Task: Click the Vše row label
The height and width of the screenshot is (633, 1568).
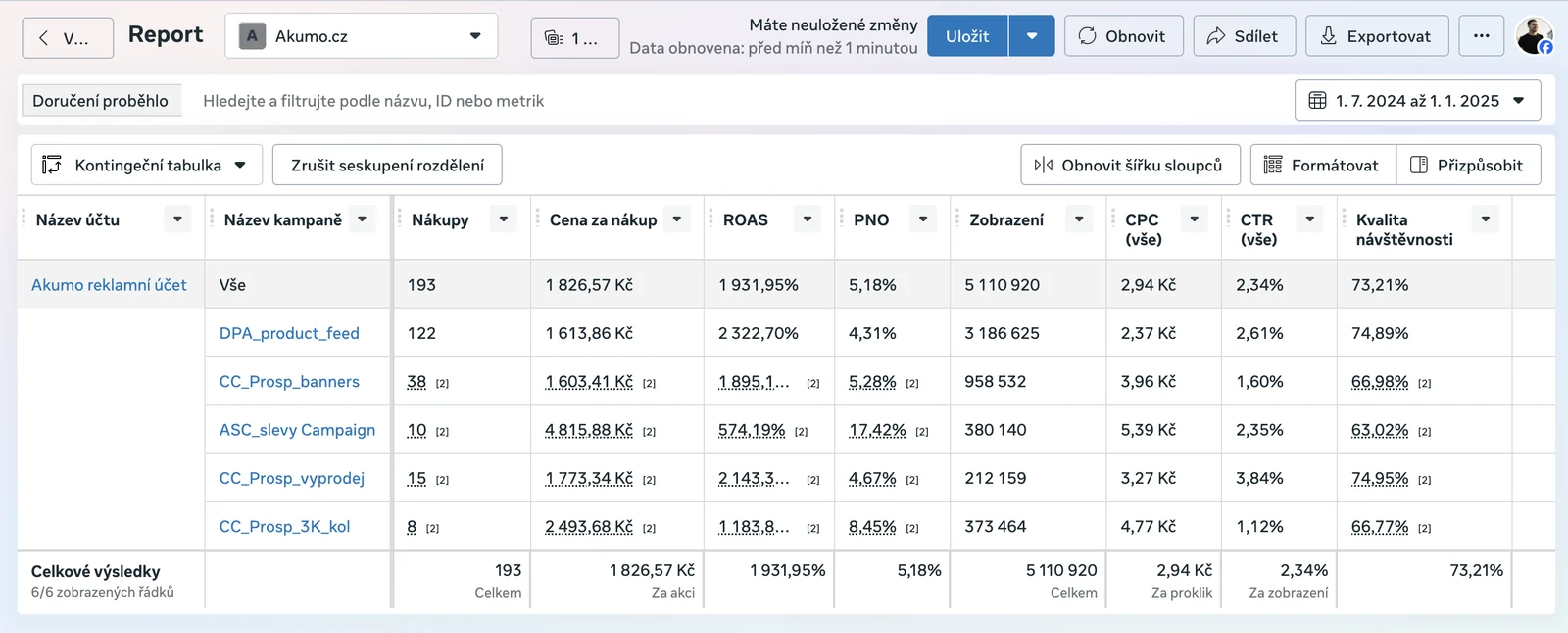Action: 232,285
